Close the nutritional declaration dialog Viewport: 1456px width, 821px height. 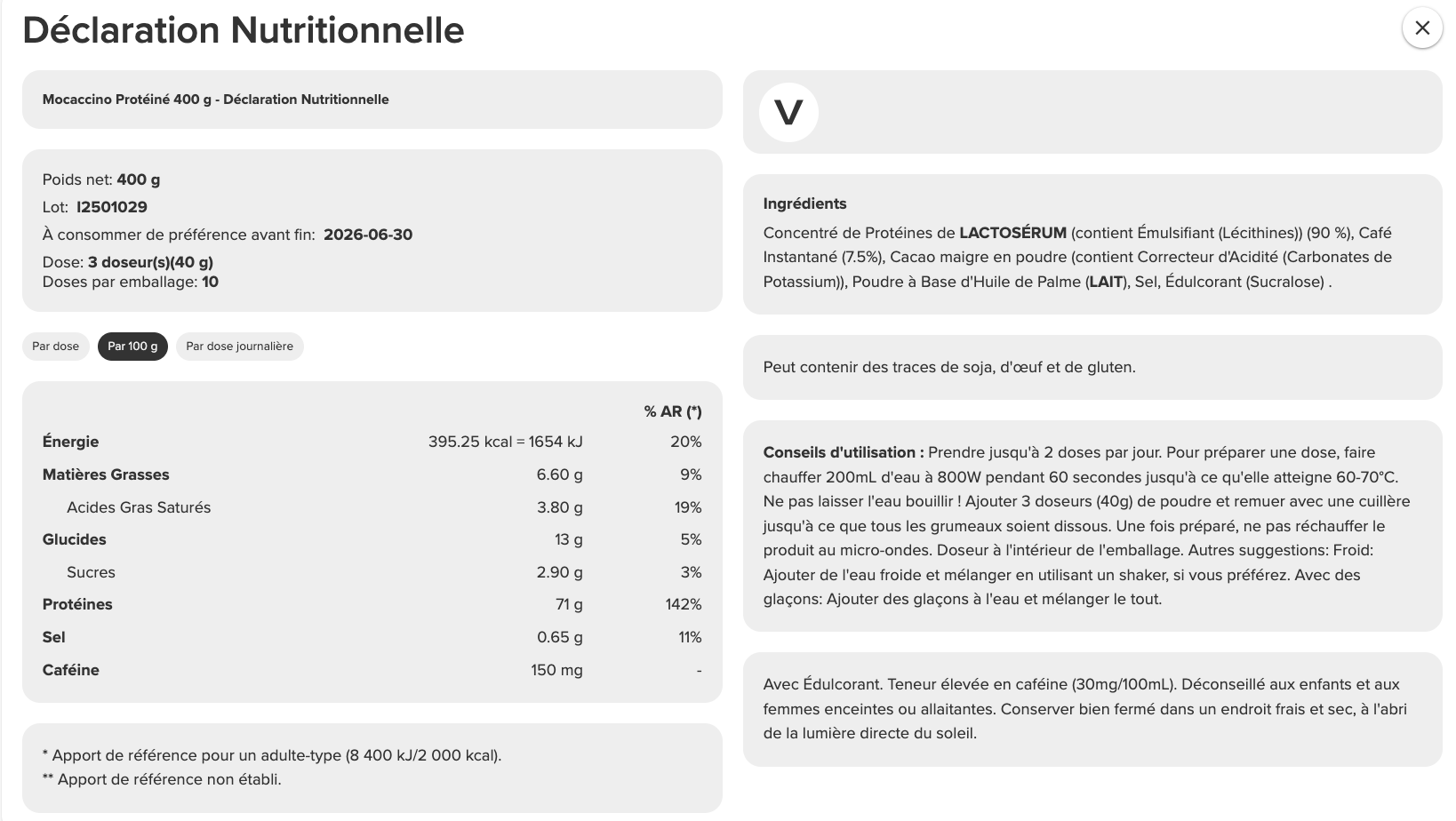[1421, 28]
